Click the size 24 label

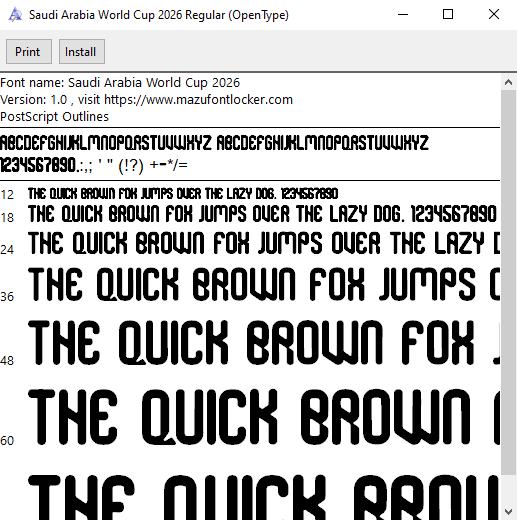click(7, 250)
